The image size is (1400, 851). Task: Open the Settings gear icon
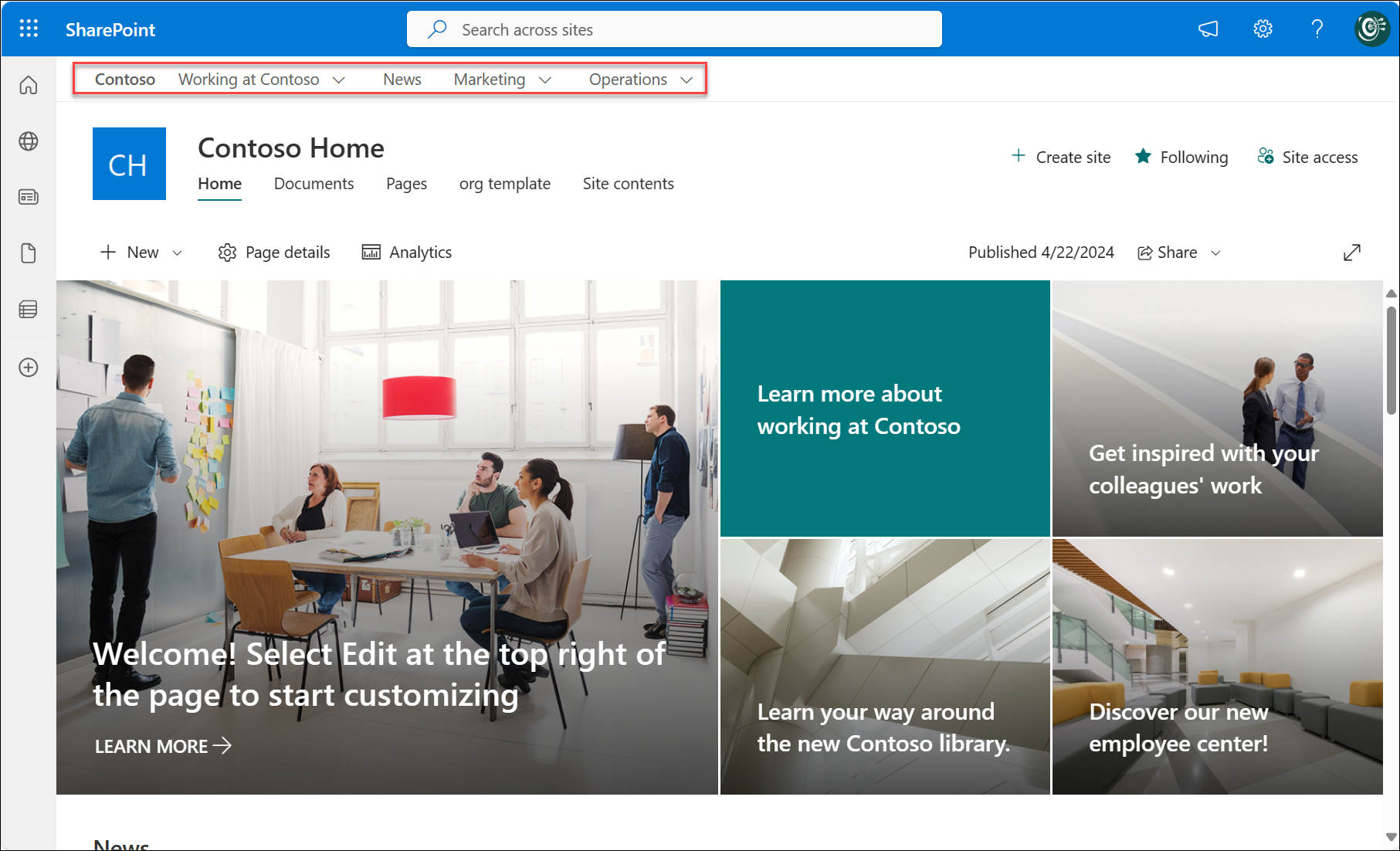tap(1263, 29)
